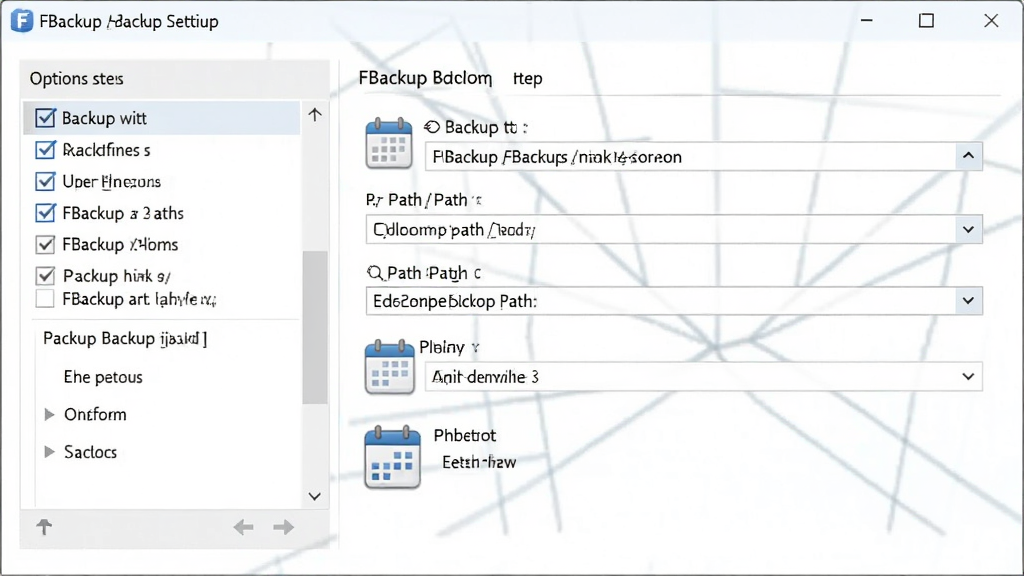The image size is (1024, 576).
Task: Open the 'Anit denvihe 3' dropdown arrow
Action: point(968,377)
